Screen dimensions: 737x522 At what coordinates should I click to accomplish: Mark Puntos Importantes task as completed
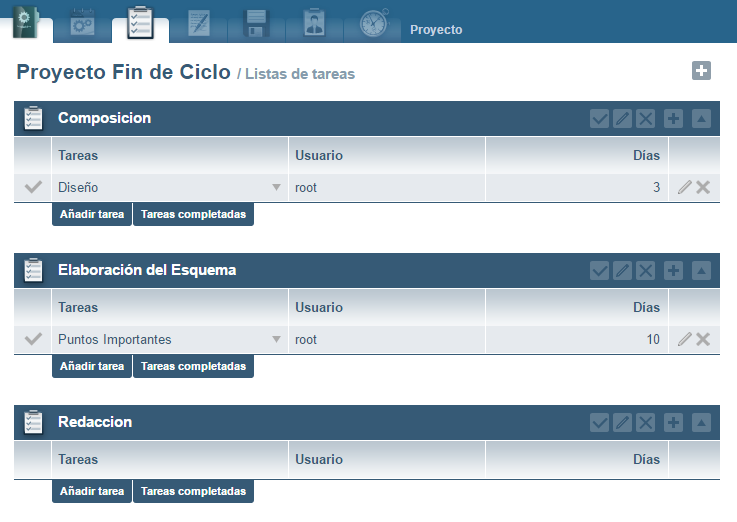[33, 339]
